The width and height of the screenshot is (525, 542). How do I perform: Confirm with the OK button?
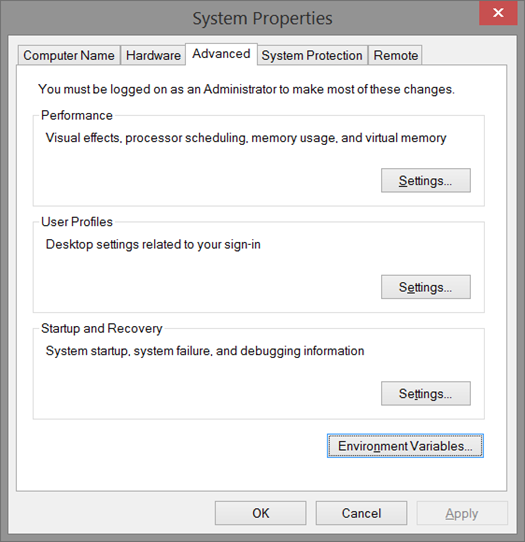coord(261,513)
